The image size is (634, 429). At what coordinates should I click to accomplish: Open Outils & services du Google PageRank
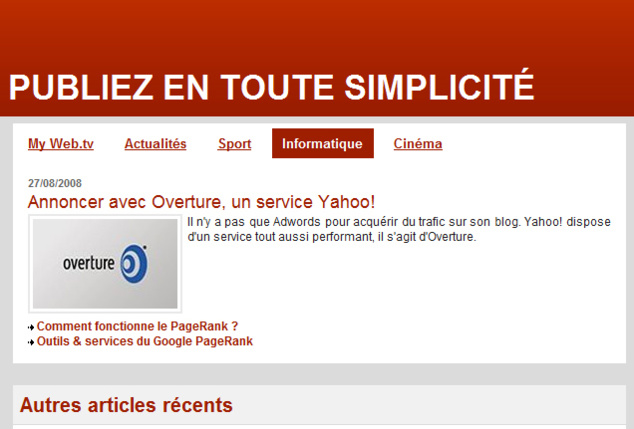tap(145, 341)
